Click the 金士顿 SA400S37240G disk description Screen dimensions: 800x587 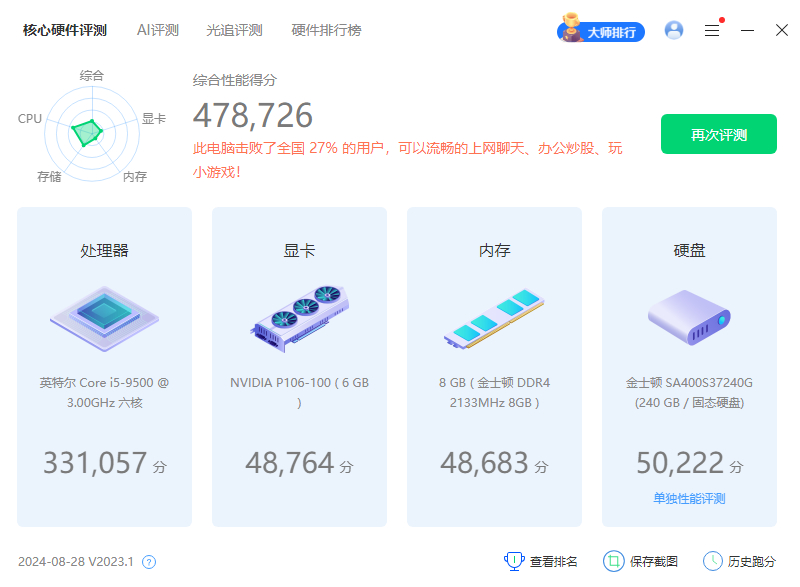pos(689,392)
